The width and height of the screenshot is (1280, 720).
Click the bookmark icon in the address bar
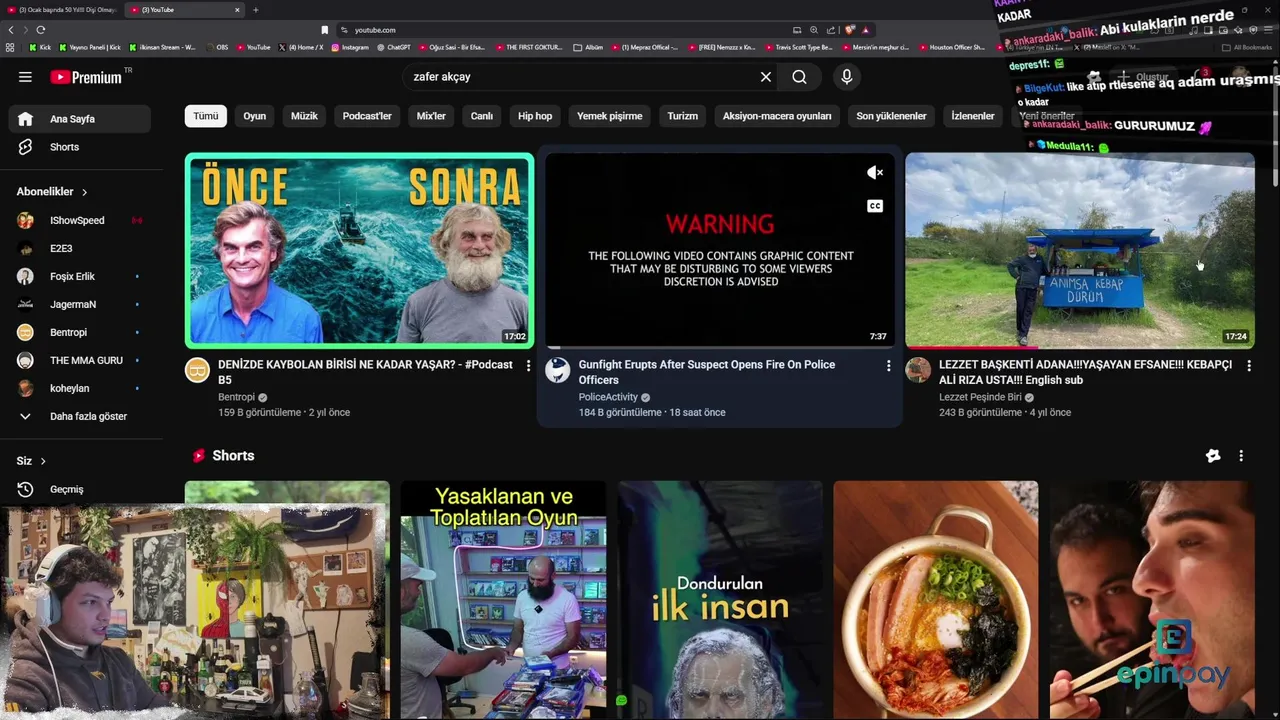coord(324,30)
